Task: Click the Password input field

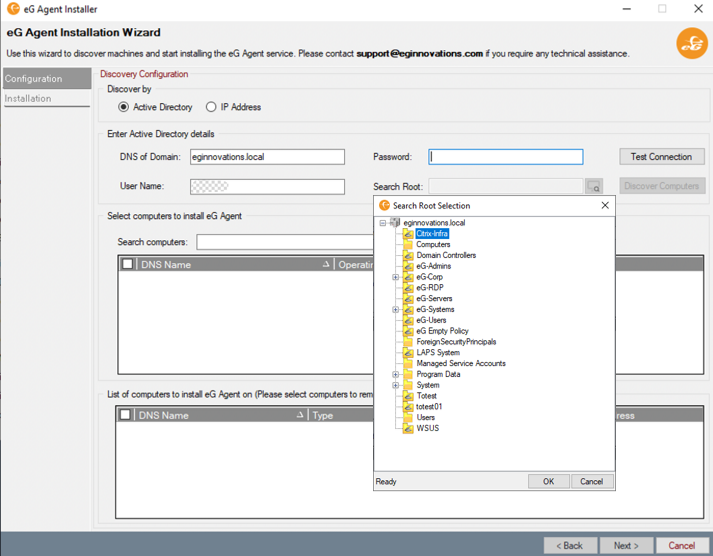Action: click(x=506, y=157)
